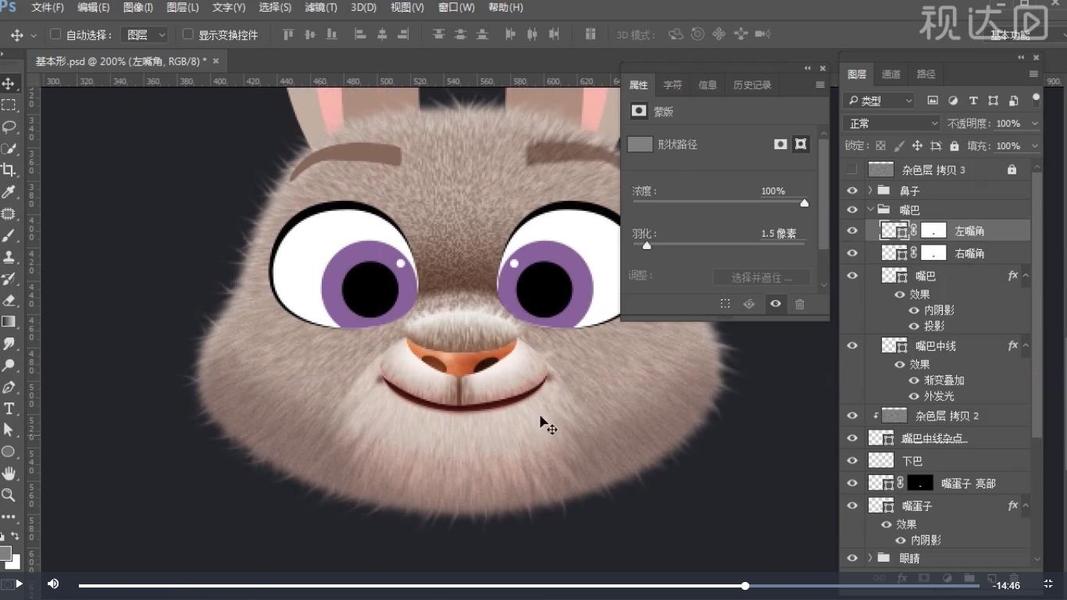Click the 选择并遮住 button
This screenshot has width=1067, height=600.
761,278
